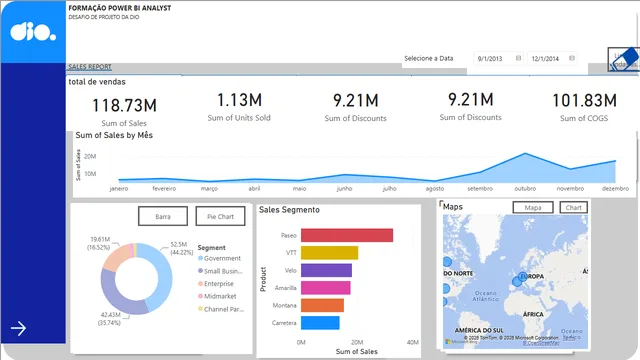Click the dezembro label on the axis
The image size is (640, 360).
tap(615, 189)
